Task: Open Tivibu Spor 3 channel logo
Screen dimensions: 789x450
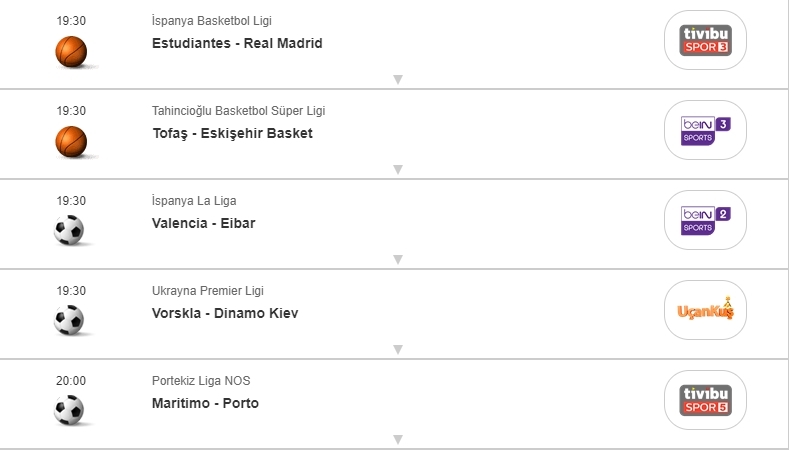Action: click(x=705, y=40)
